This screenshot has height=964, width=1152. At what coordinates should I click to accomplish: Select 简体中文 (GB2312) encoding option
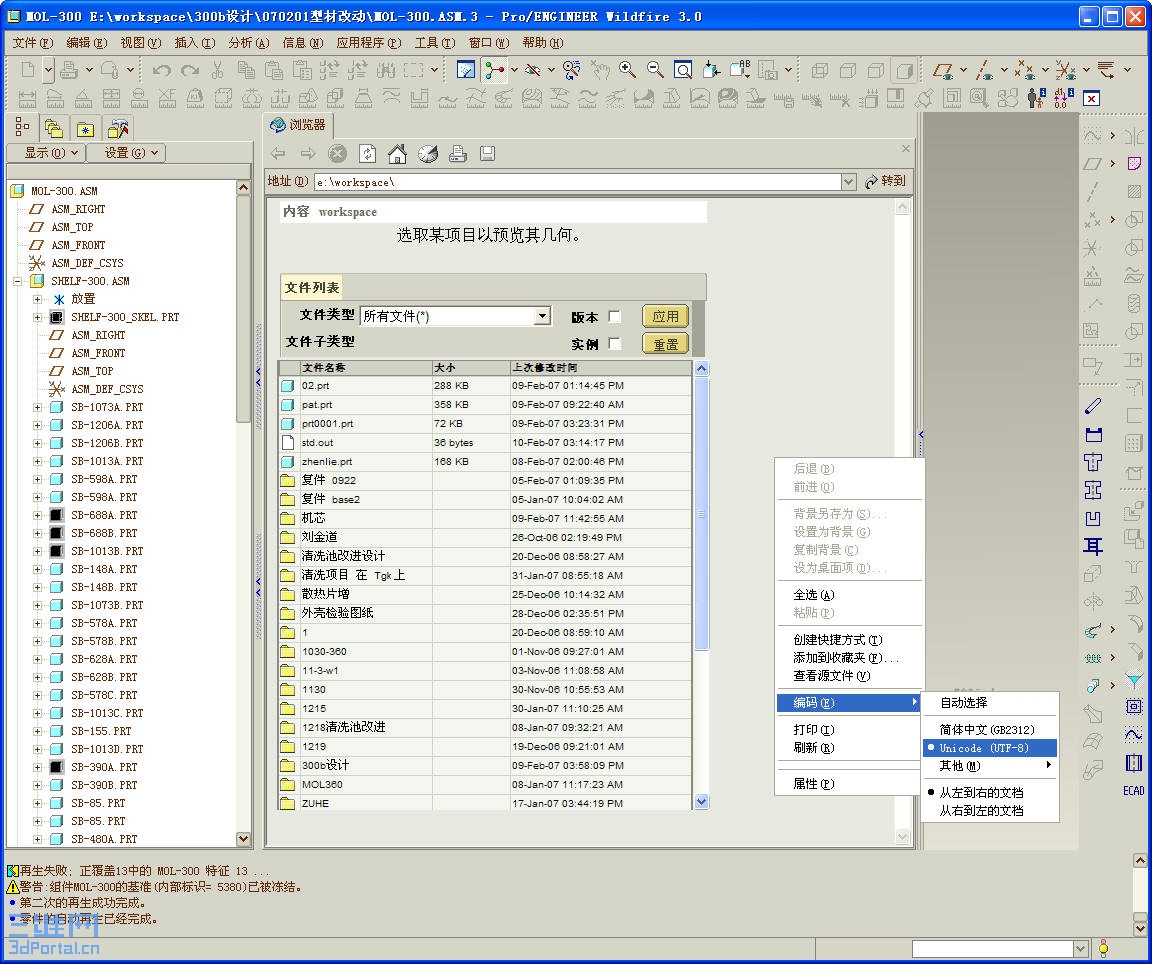click(x=989, y=730)
